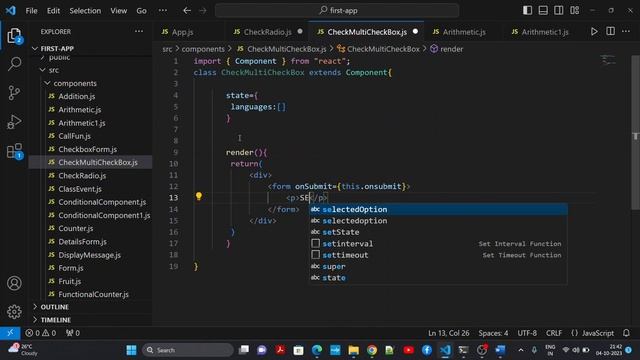The width and height of the screenshot is (640, 360).
Task: Open Chrome from the taskbar
Action: click(x=371, y=350)
